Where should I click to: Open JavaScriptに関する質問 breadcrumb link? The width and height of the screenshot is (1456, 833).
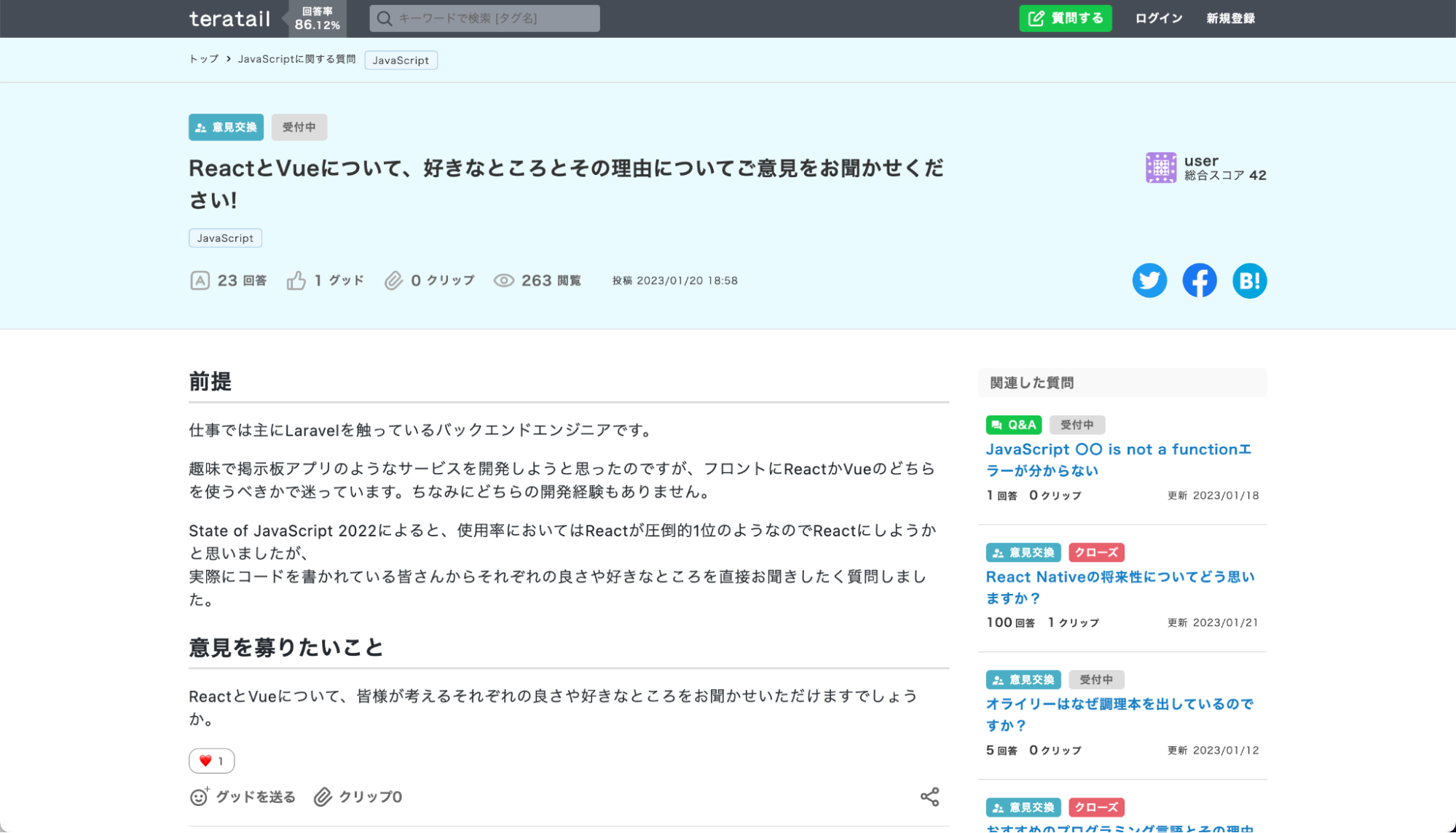pos(296,59)
